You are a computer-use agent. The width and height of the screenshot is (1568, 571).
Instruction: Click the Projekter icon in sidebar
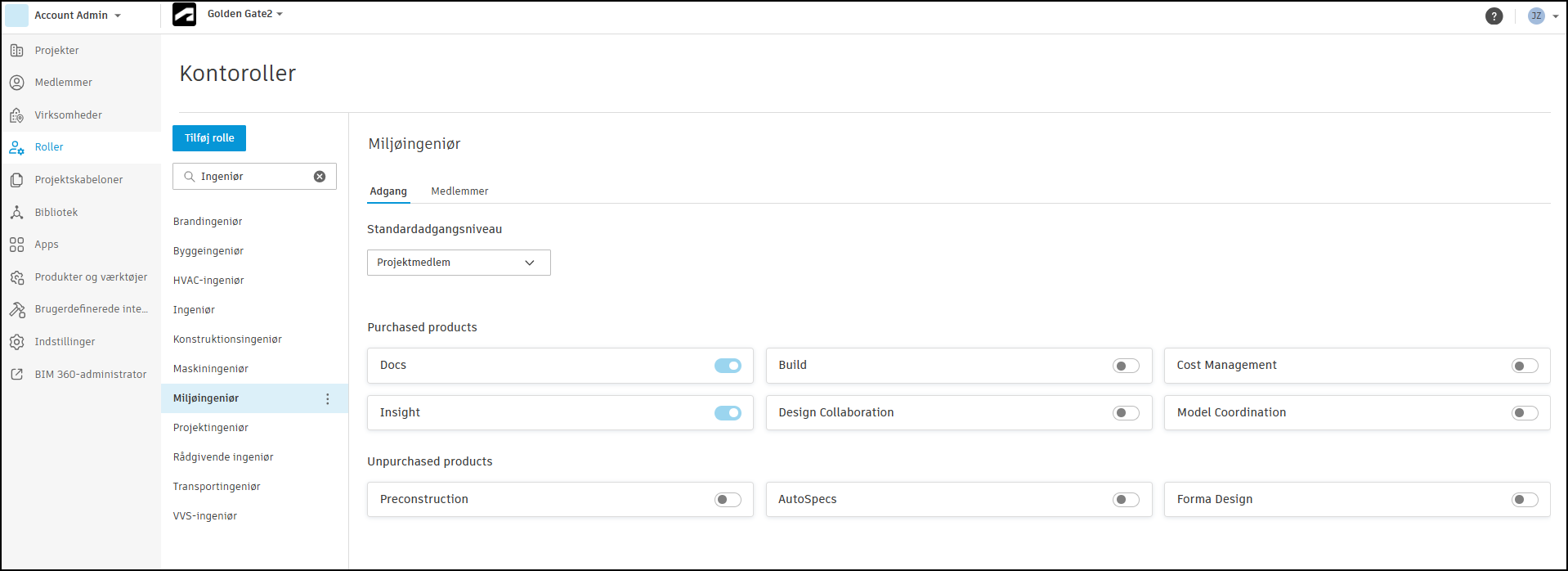click(16, 51)
